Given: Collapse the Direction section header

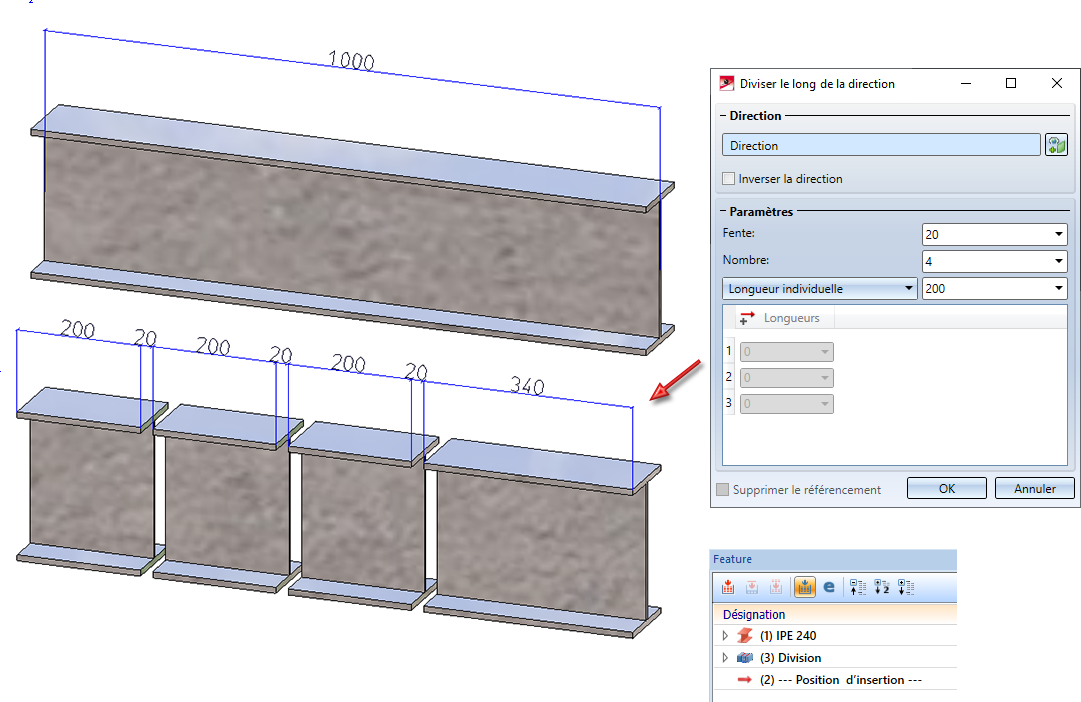Looking at the screenshot, I should click(x=723, y=116).
